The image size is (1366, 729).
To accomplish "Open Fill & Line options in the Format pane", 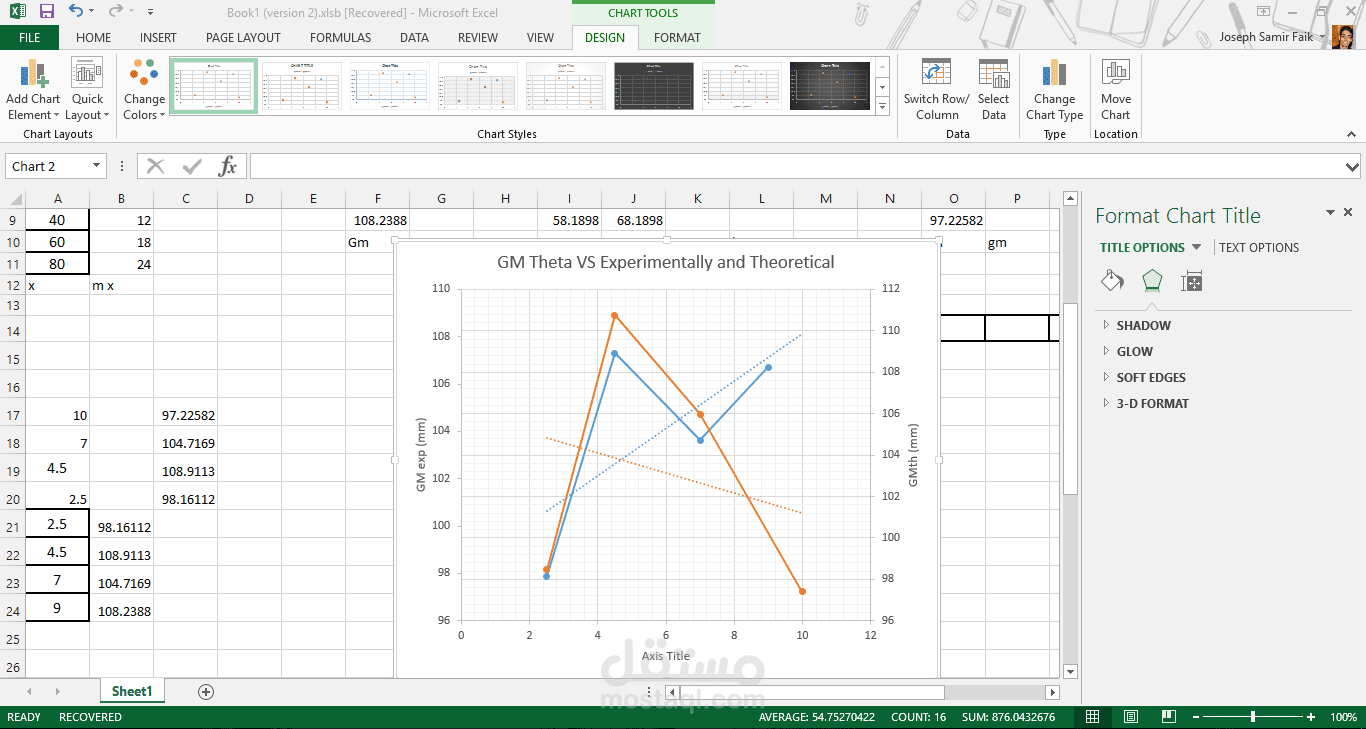I will tap(1111, 281).
